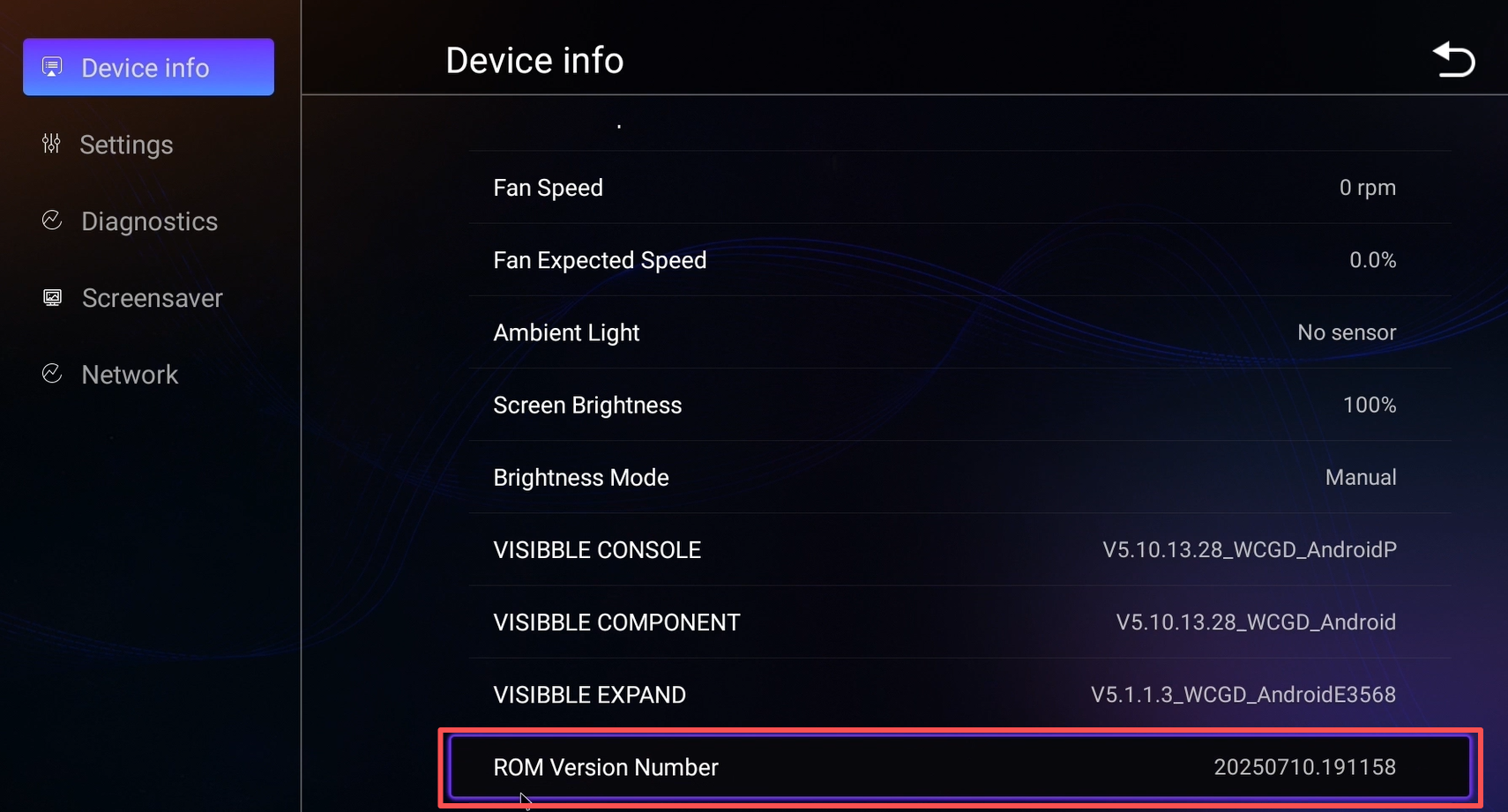Open the Settings menu section

pos(126,145)
